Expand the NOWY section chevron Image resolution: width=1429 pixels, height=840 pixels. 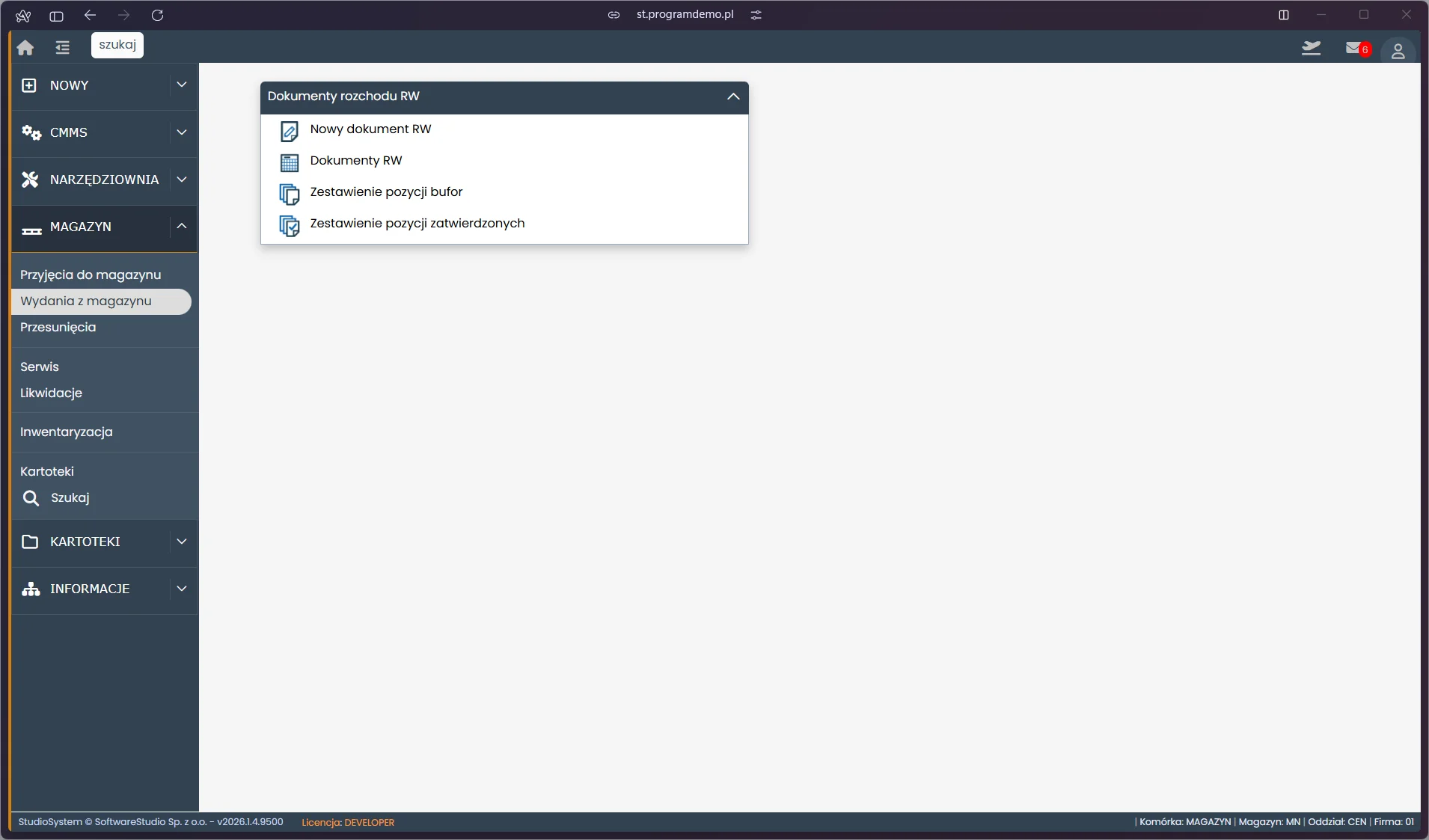(x=182, y=85)
